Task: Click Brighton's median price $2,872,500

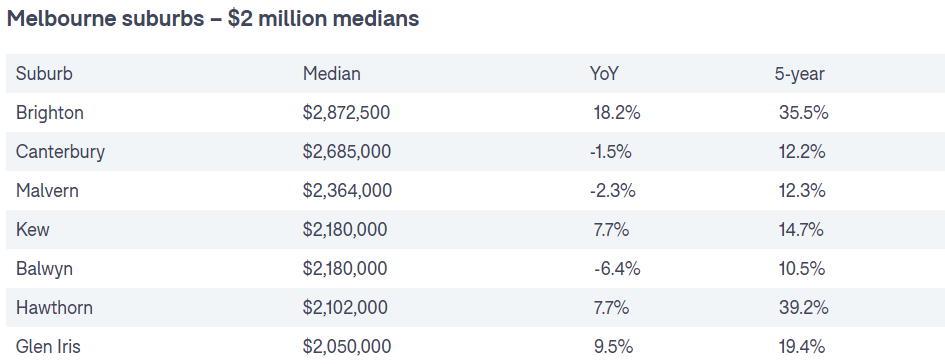Action: 347,113
